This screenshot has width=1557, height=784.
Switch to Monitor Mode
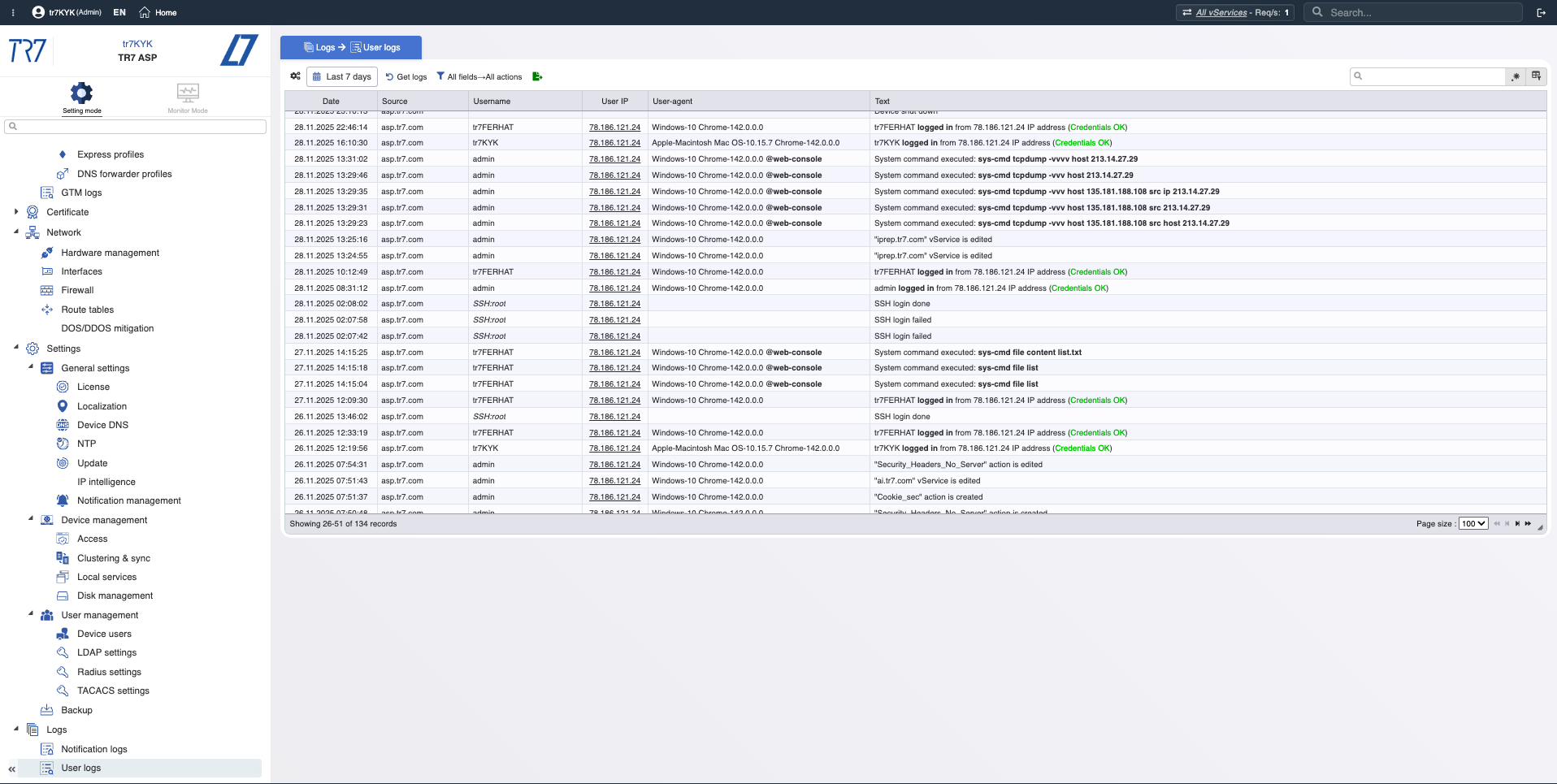(188, 97)
